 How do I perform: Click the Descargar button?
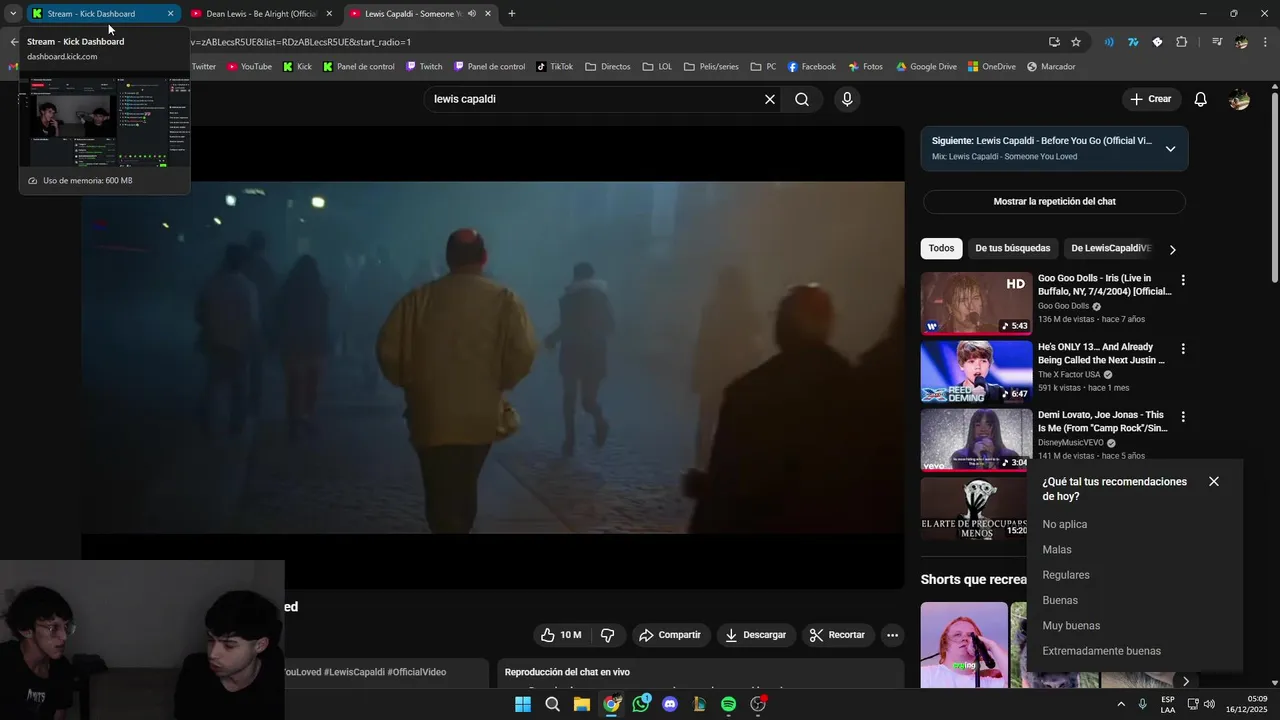click(x=755, y=635)
